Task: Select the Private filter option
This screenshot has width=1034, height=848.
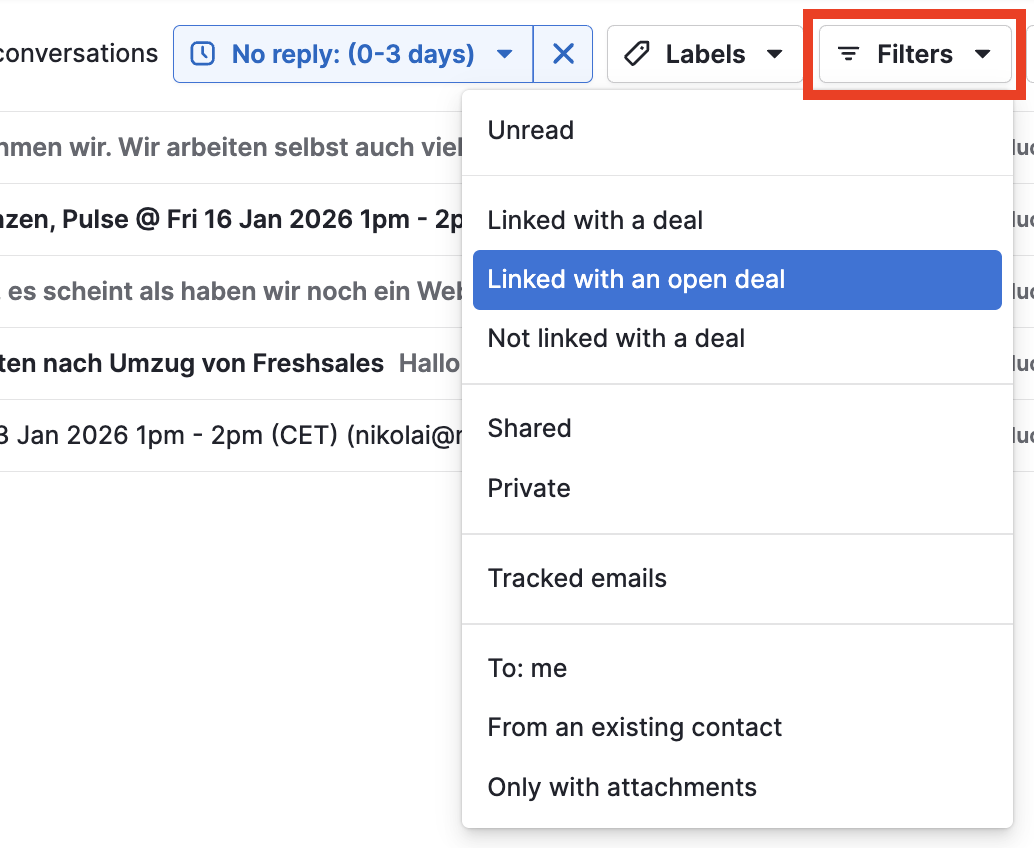Action: 529,488
